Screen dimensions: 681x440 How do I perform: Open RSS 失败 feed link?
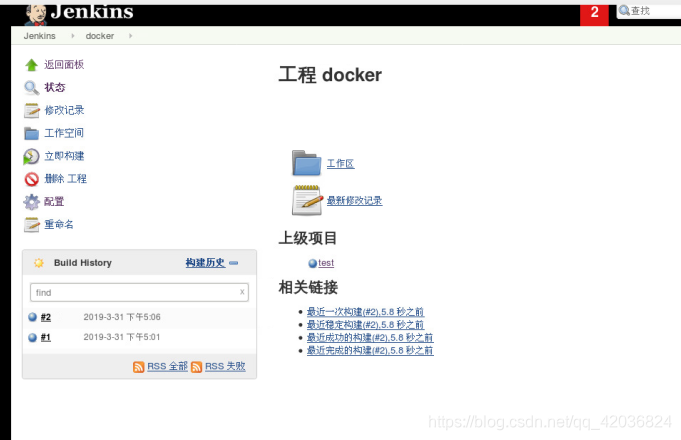225,367
